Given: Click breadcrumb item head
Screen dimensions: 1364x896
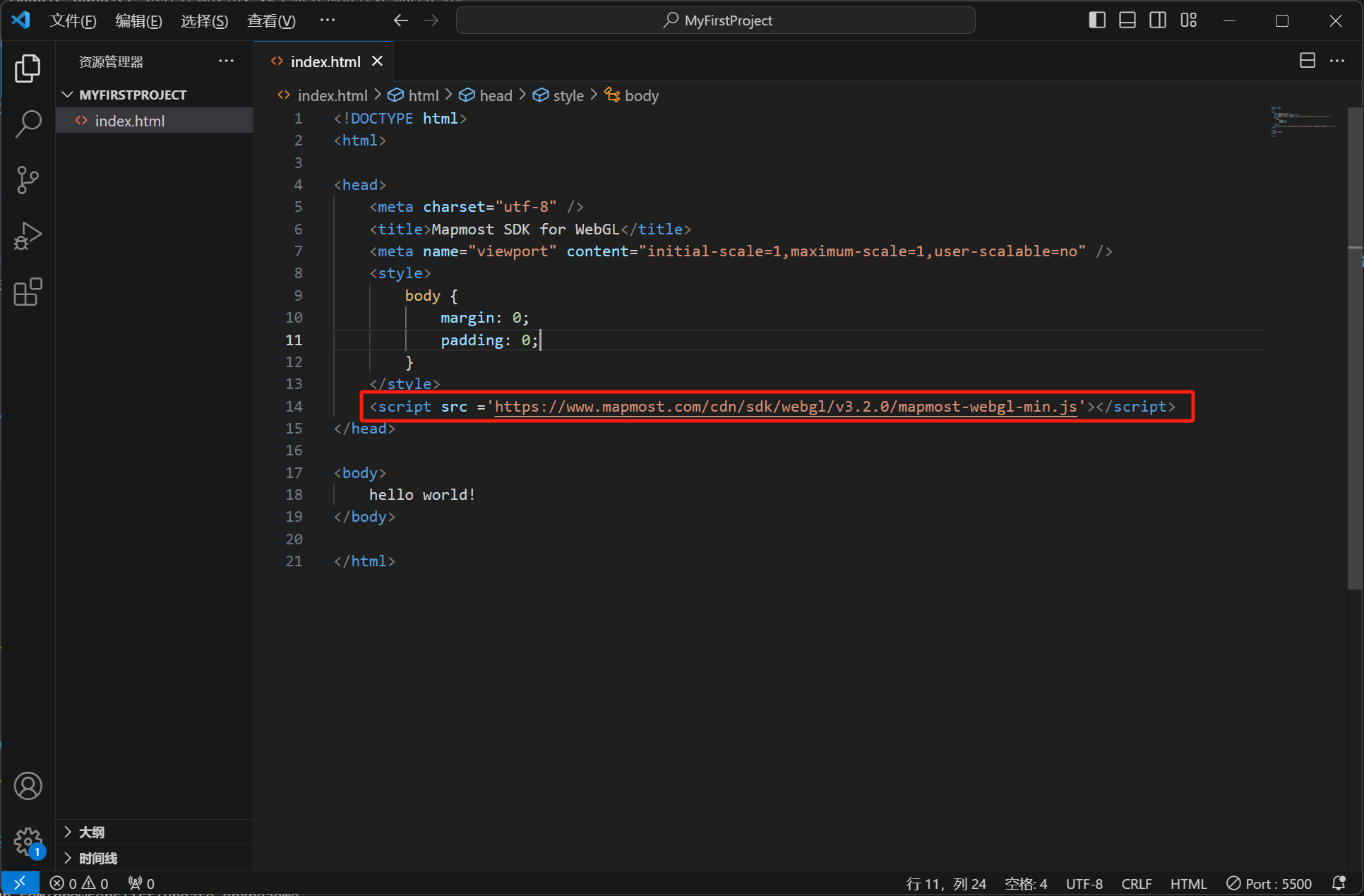Looking at the screenshot, I should click(x=486, y=95).
